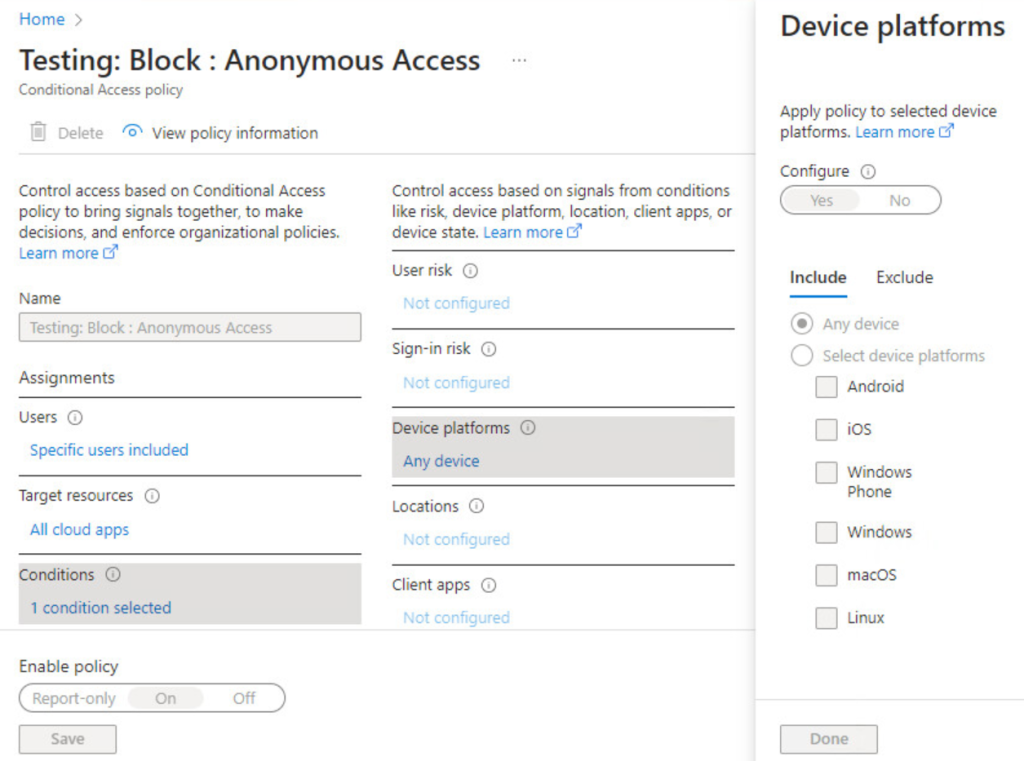Click the info icon next to Users
Viewport: 1024px width, 761px height.
pos(75,418)
